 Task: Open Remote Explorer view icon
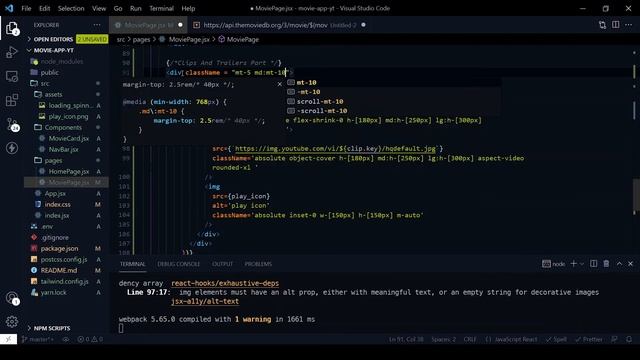[x=12, y=76]
